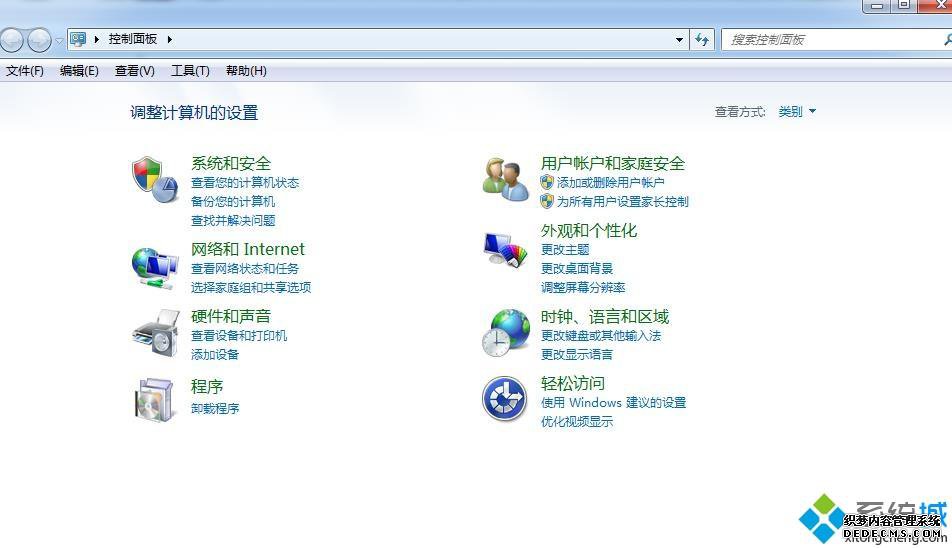
Task: Open the Network and Internet globe icon
Action: [x=155, y=268]
